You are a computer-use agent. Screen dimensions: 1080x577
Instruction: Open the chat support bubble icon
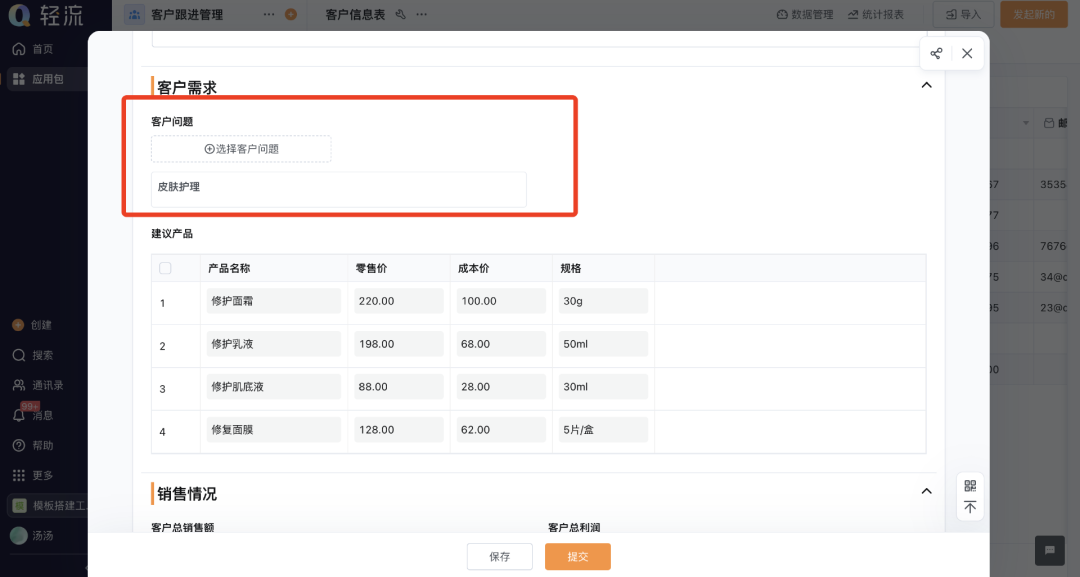1048,550
